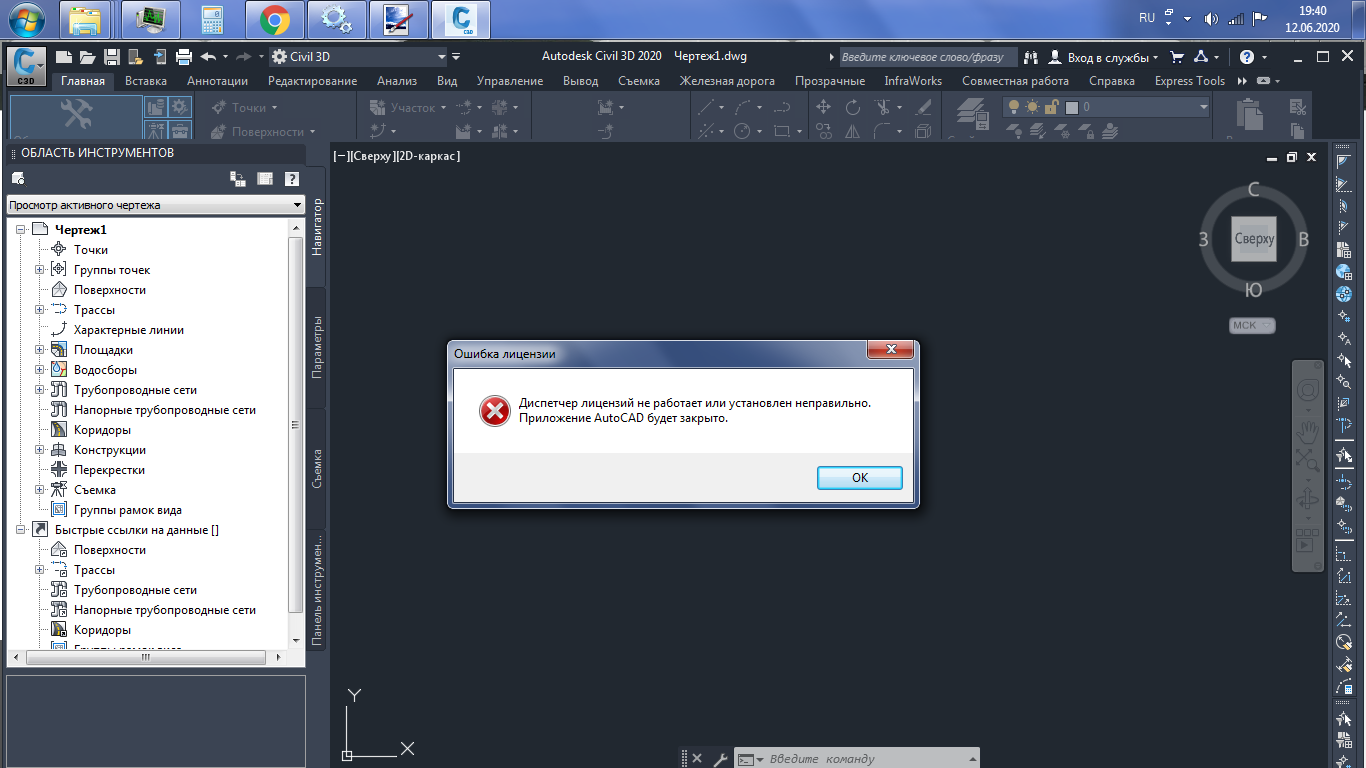
Task: Open the Autodesk App Store cart icon
Action: pyautogui.click(x=1177, y=57)
